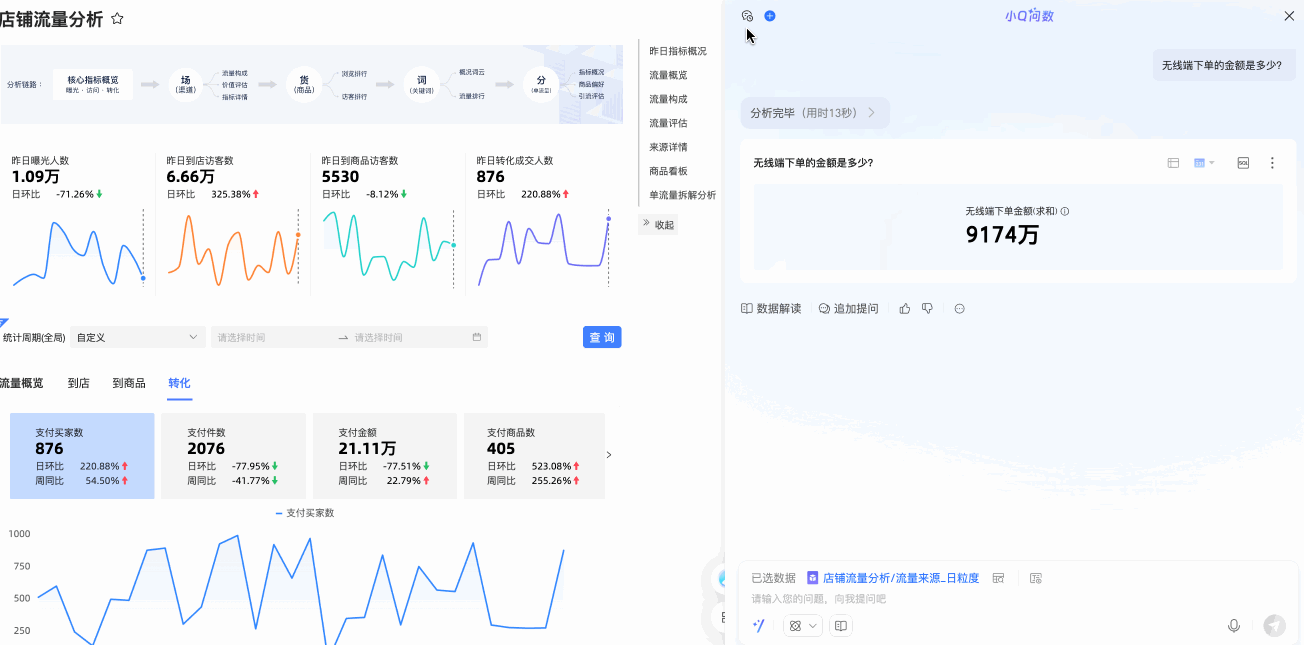The image size is (1304, 645).
Task: Click end date field 请选择时间
Action: (x=410, y=338)
